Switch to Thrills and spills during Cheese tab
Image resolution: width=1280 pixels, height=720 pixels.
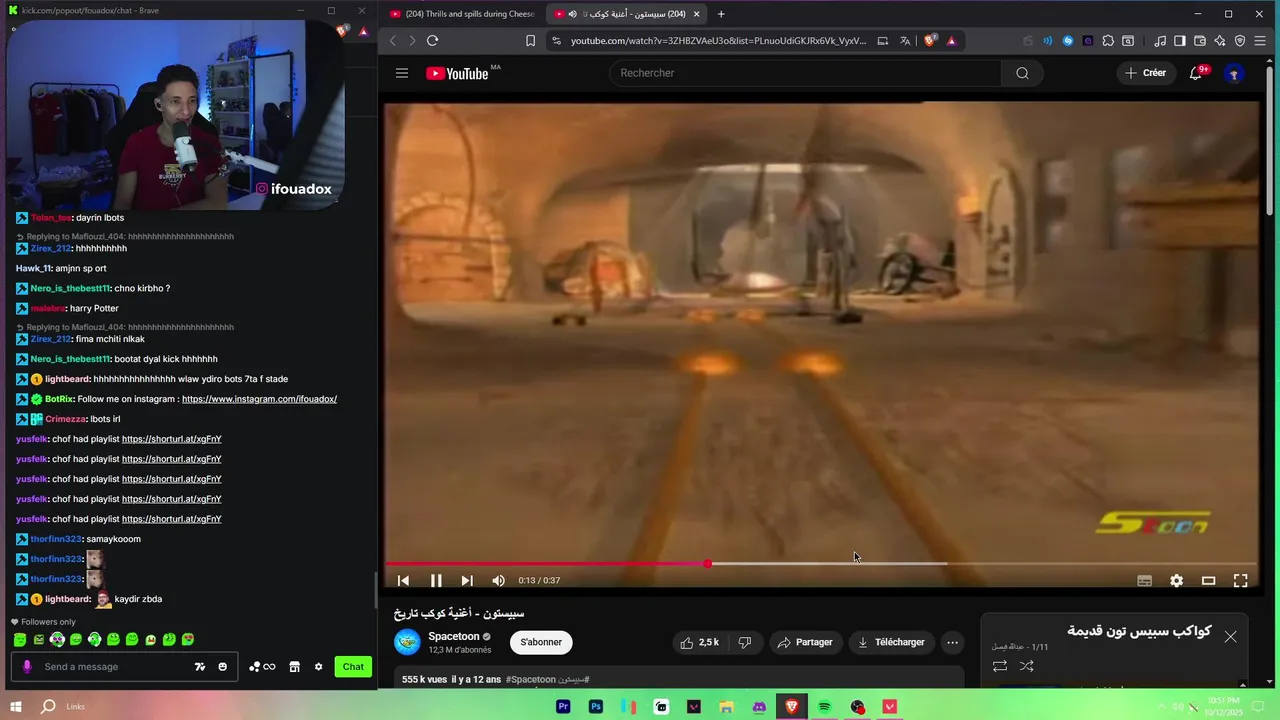462,14
